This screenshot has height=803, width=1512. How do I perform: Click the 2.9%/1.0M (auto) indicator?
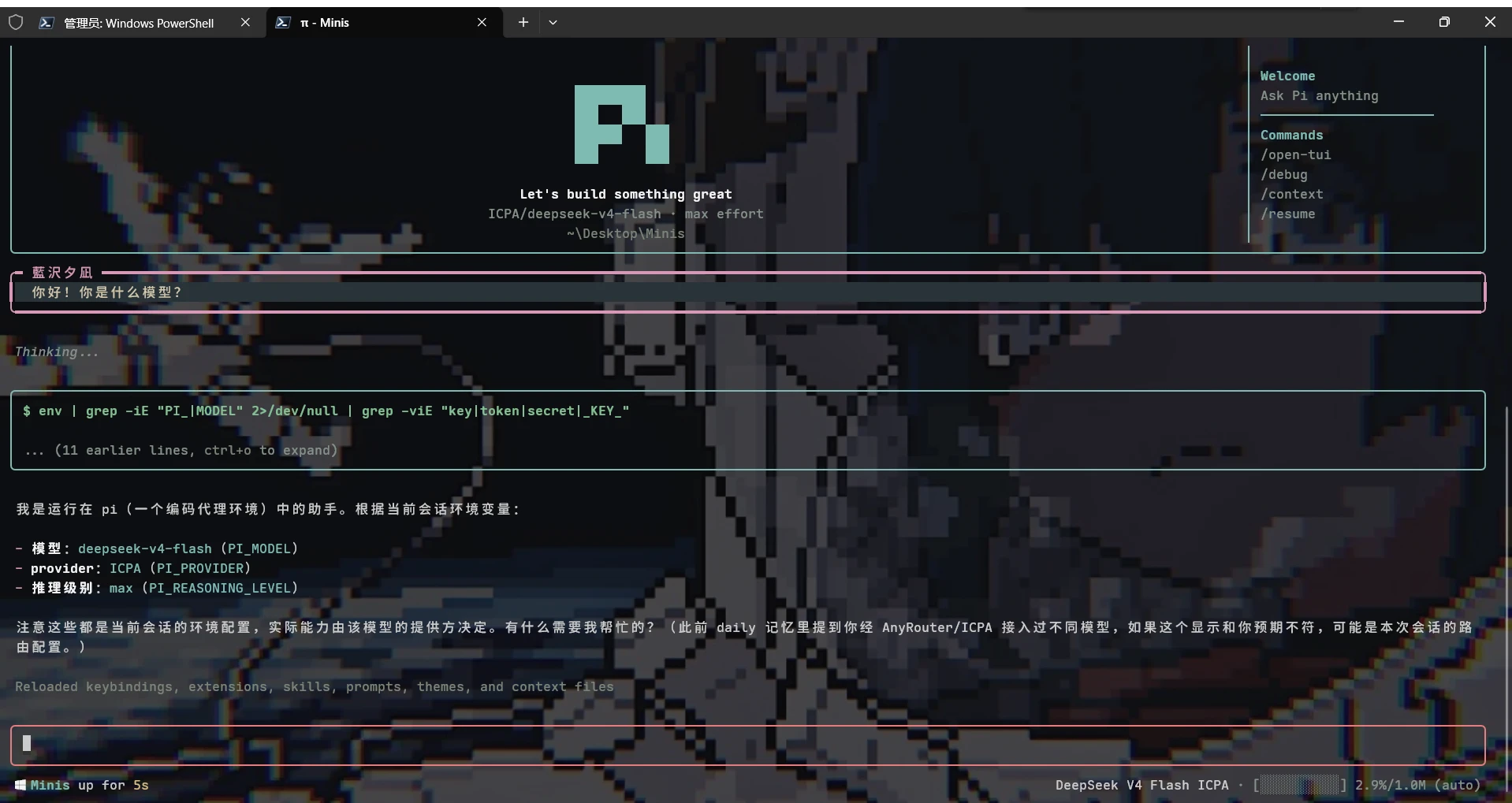(x=1417, y=785)
